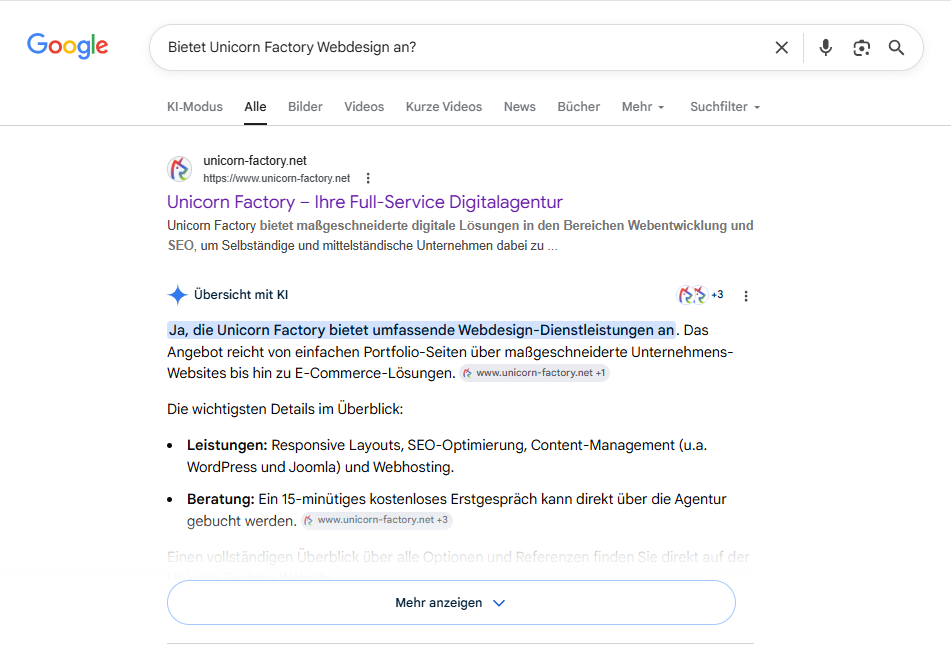Open AI overview three-dot options menu
951x661 pixels.
point(746,296)
